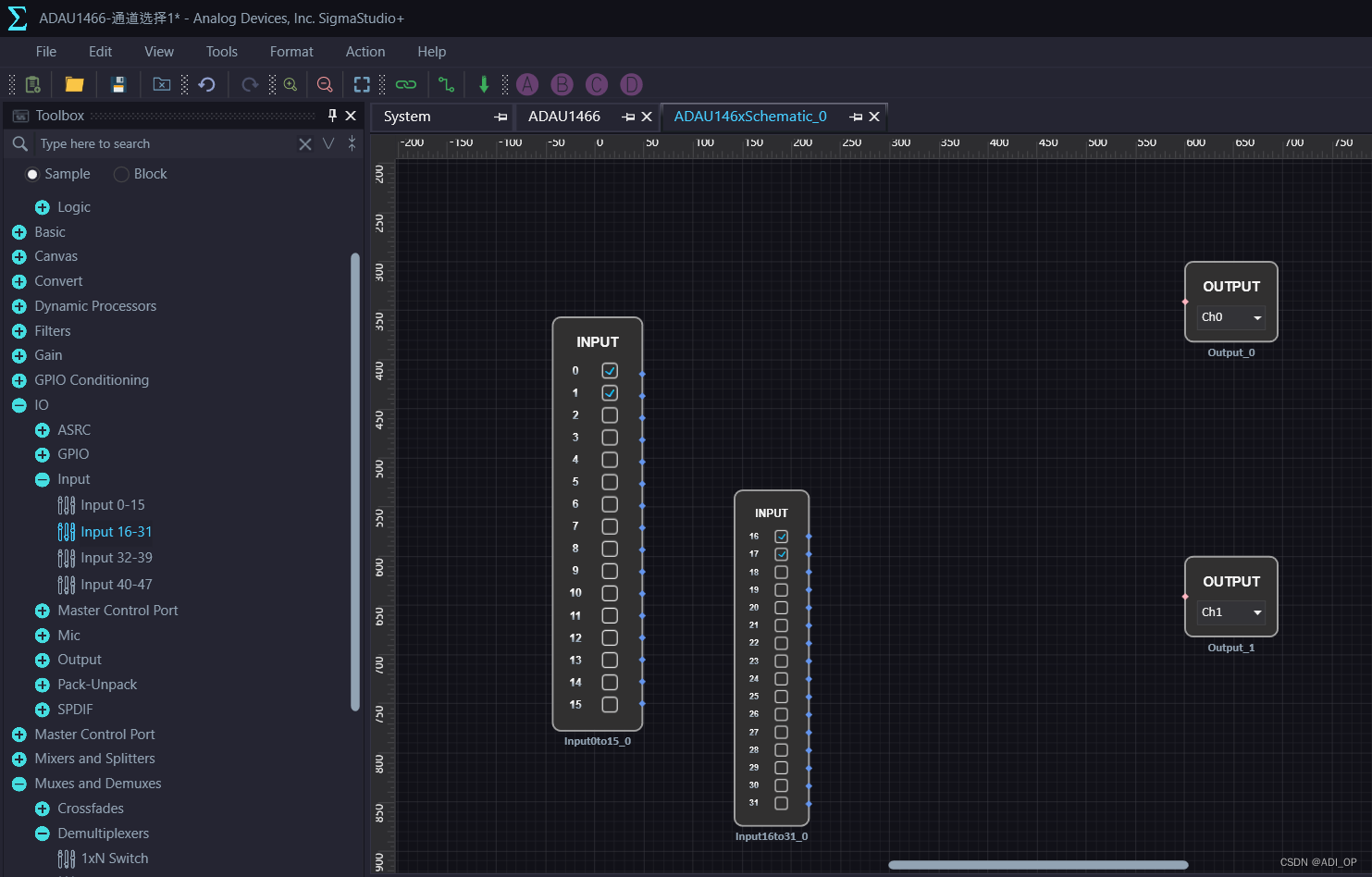Switch to the ADAU1466 tab

(564, 117)
